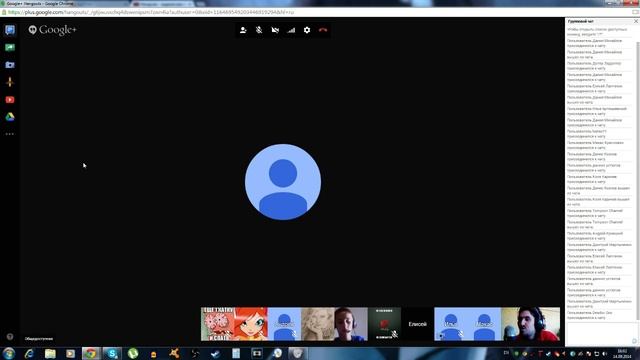This screenshot has width=640, height=360.
Task: Close the group chat panel
Action: coord(636,21)
